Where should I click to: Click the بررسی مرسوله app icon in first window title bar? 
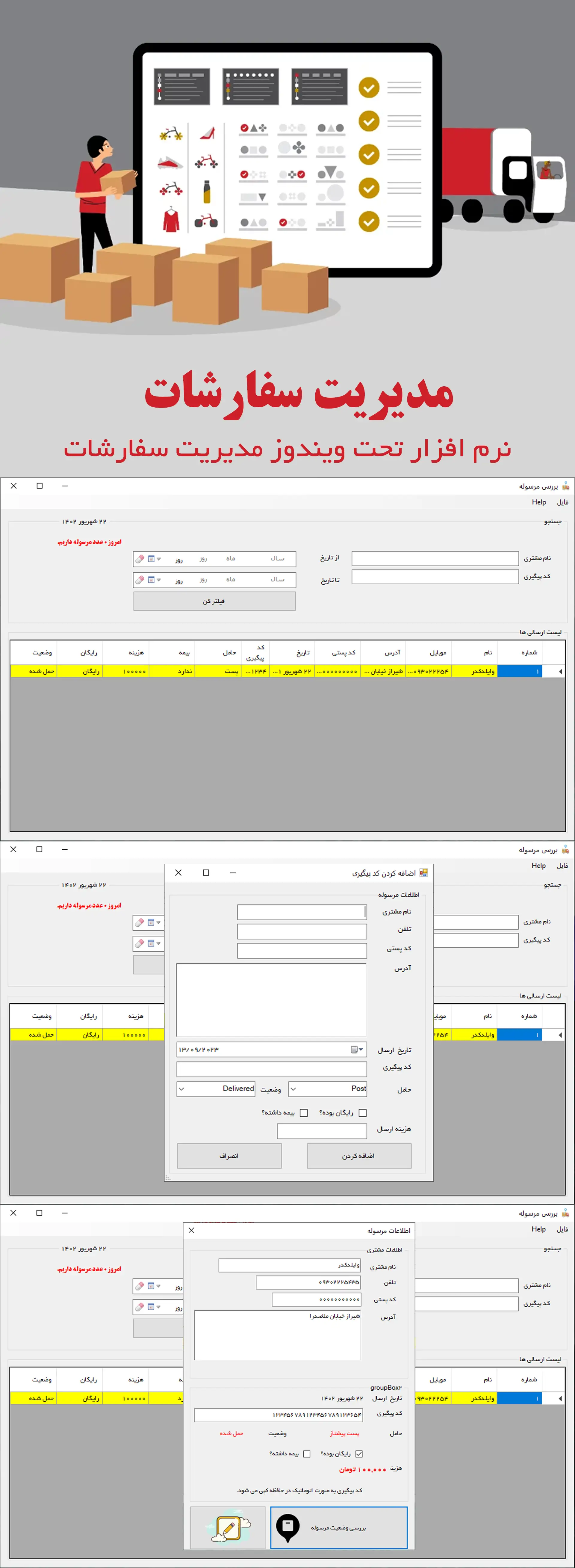click(x=566, y=486)
